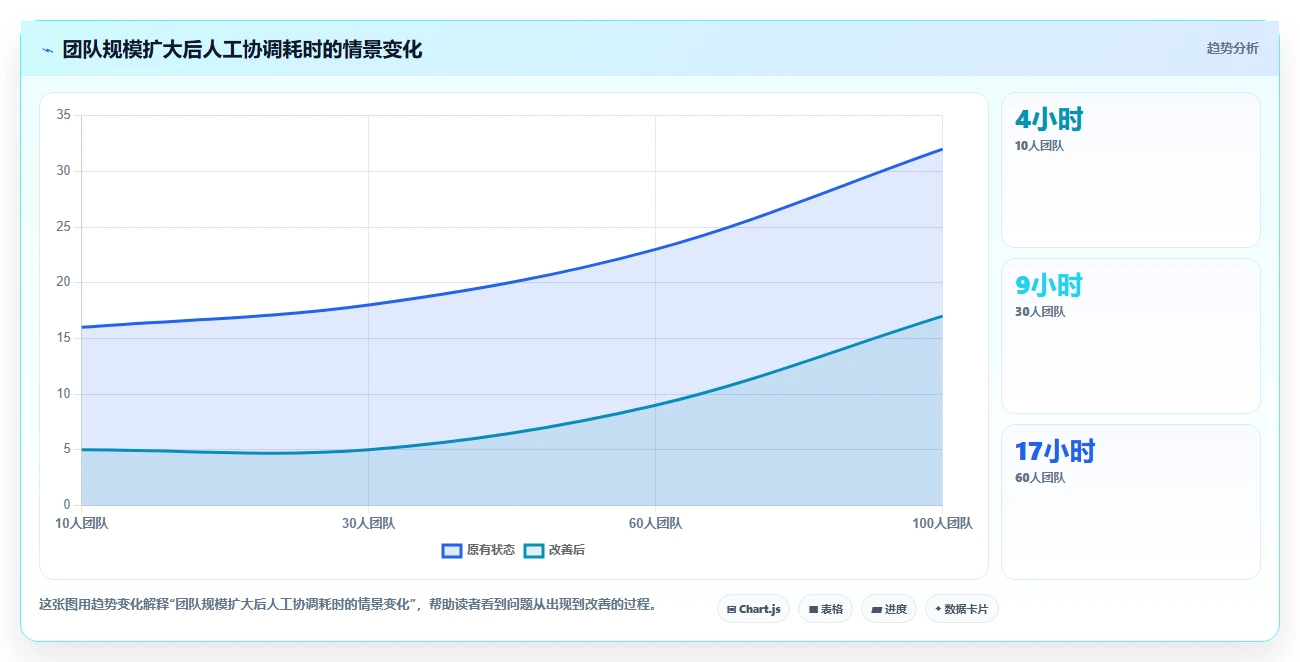1300x662 pixels.
Task: Click the 改善后 line endpoint at 100人团队
Action: click(x=942, y=316)
